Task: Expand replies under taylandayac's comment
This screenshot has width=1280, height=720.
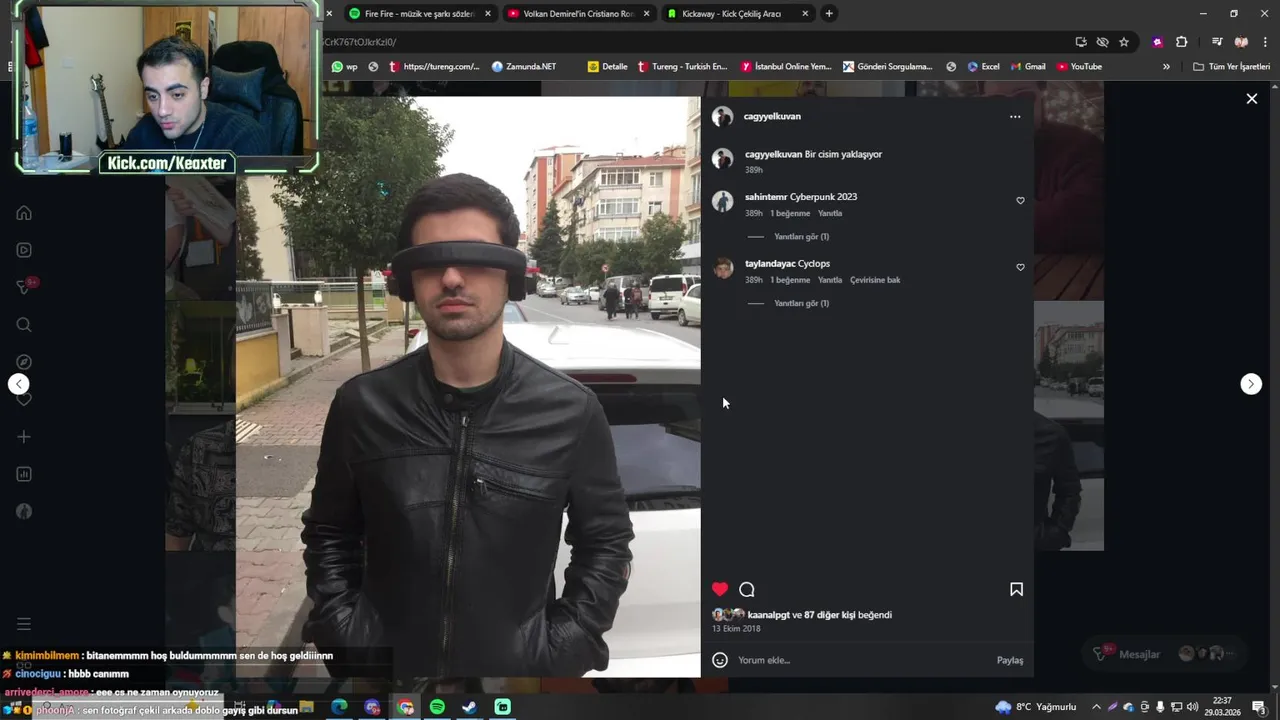Action: [801, 303]
